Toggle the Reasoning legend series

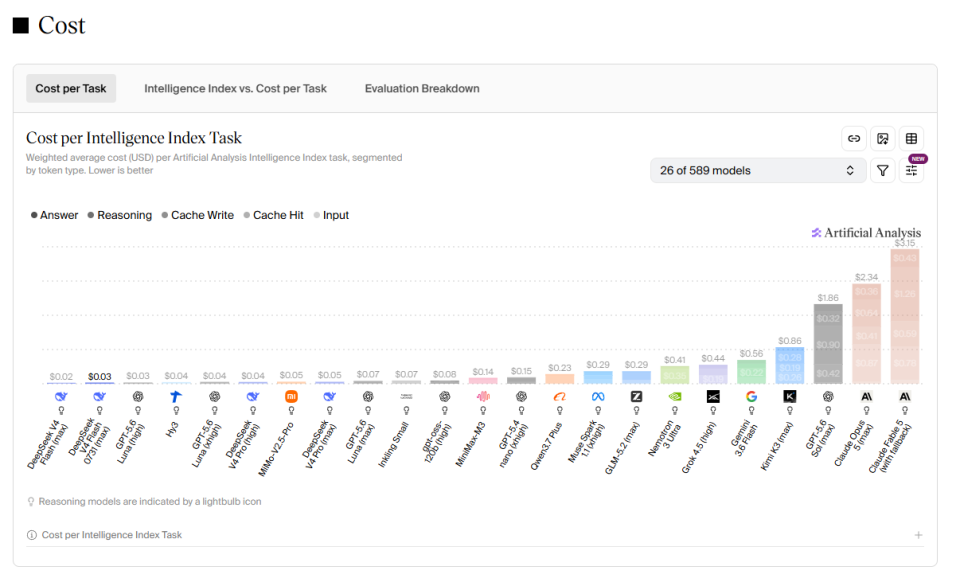click(x=120, y=215)
